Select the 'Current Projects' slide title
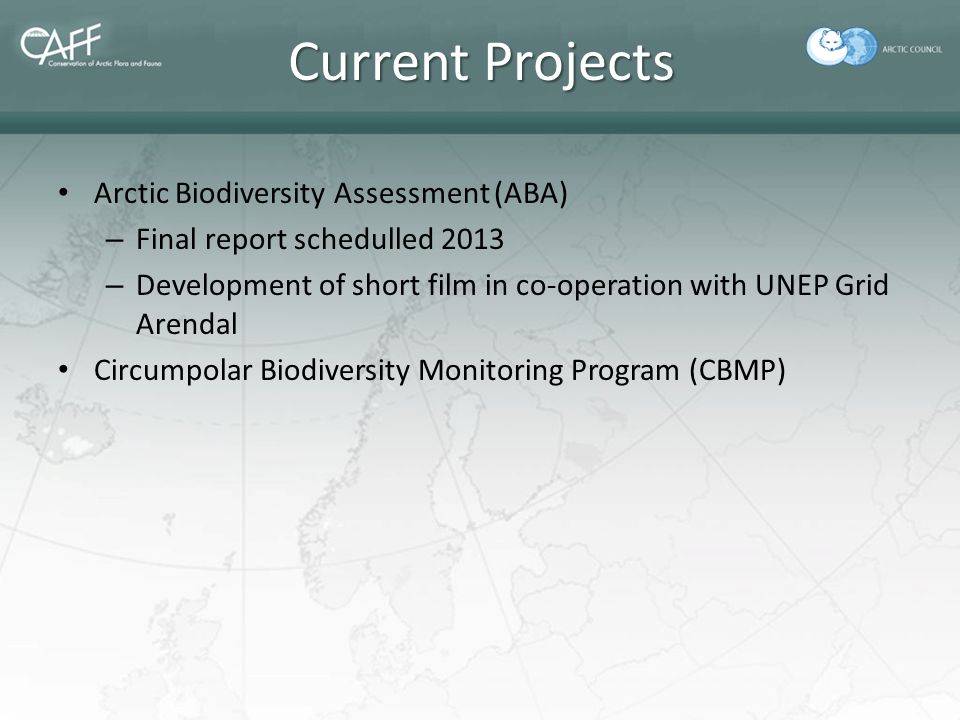 (481, 62)
